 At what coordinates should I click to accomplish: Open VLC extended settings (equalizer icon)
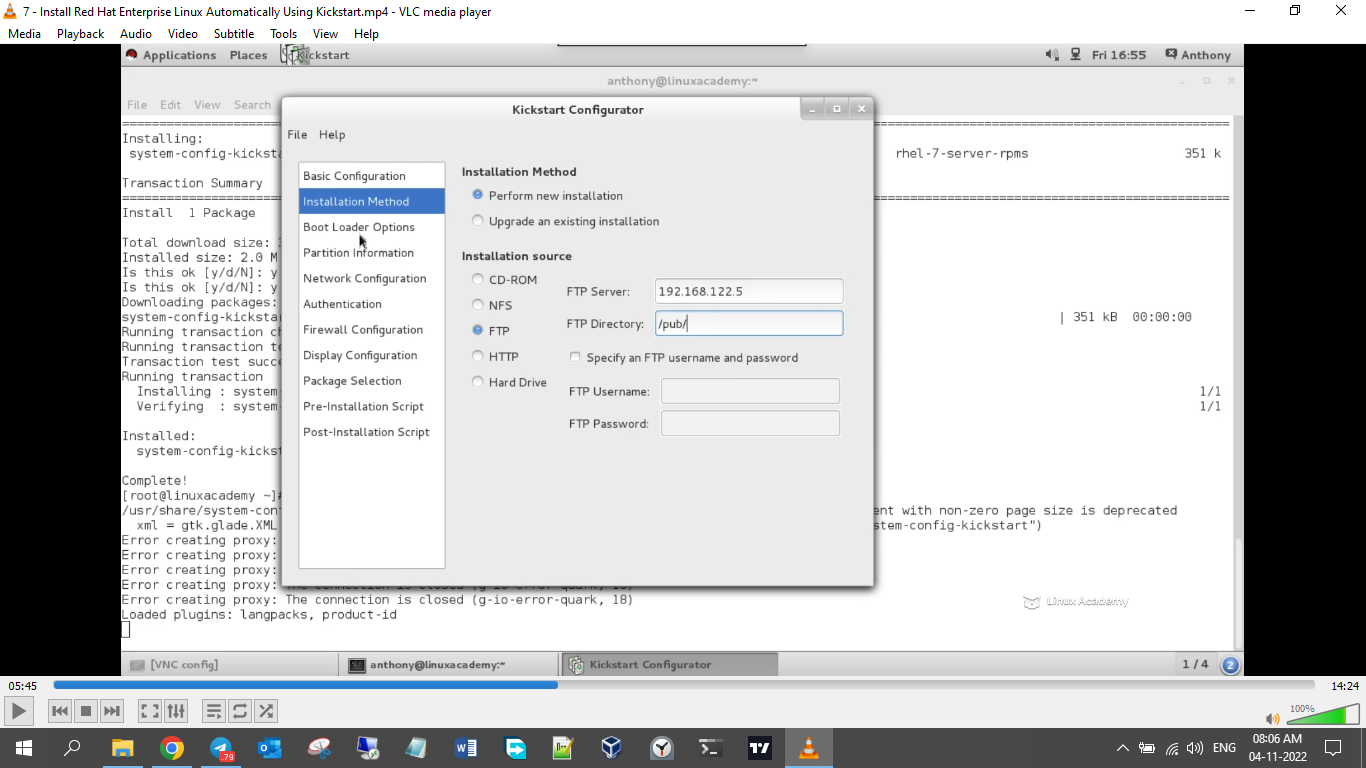pos(176,711)
